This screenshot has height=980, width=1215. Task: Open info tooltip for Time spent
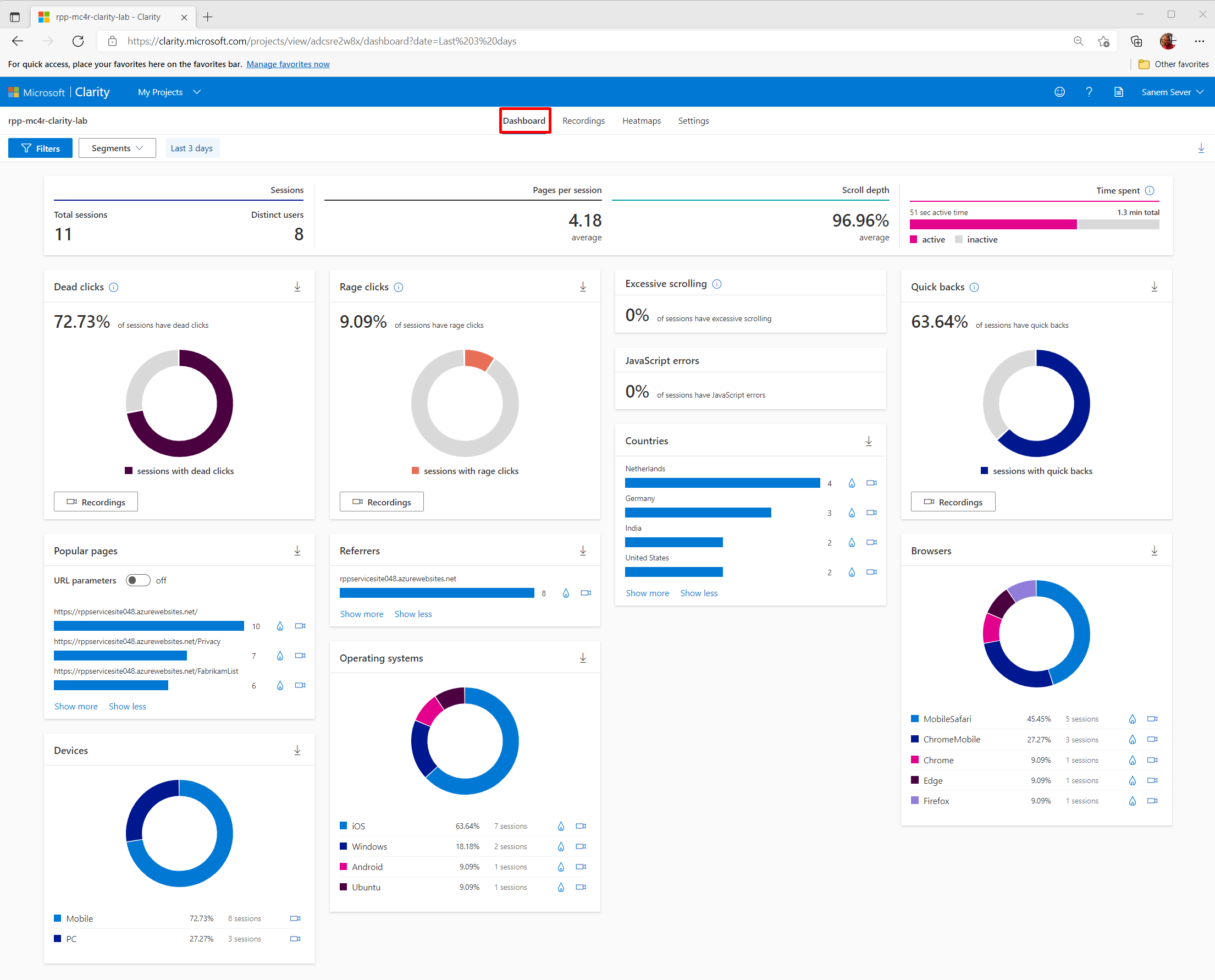tap(1150, 191)
